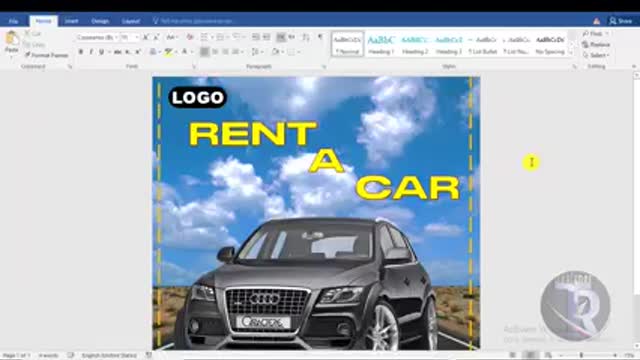
Task: Click the Numbering list icon
Action: click(220, 38)
